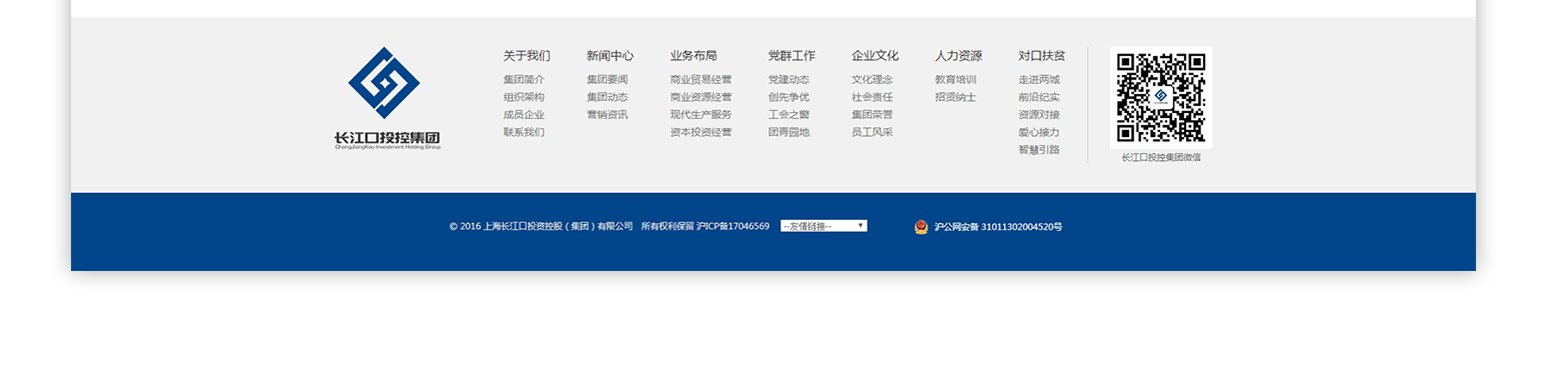Open the 爱心接力 link
The width and height of the screenshot is (1546, 369).
click(1039, 132)
